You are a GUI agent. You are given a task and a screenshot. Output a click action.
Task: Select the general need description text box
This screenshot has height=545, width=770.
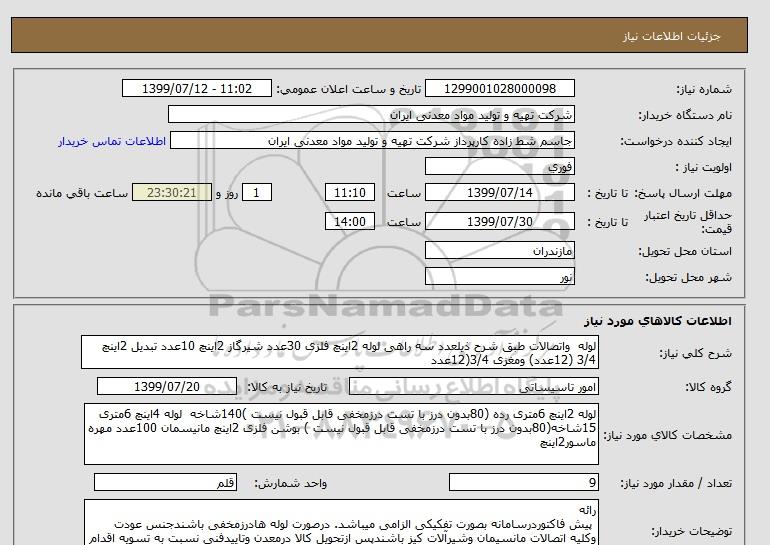click(x=340, y=353)
